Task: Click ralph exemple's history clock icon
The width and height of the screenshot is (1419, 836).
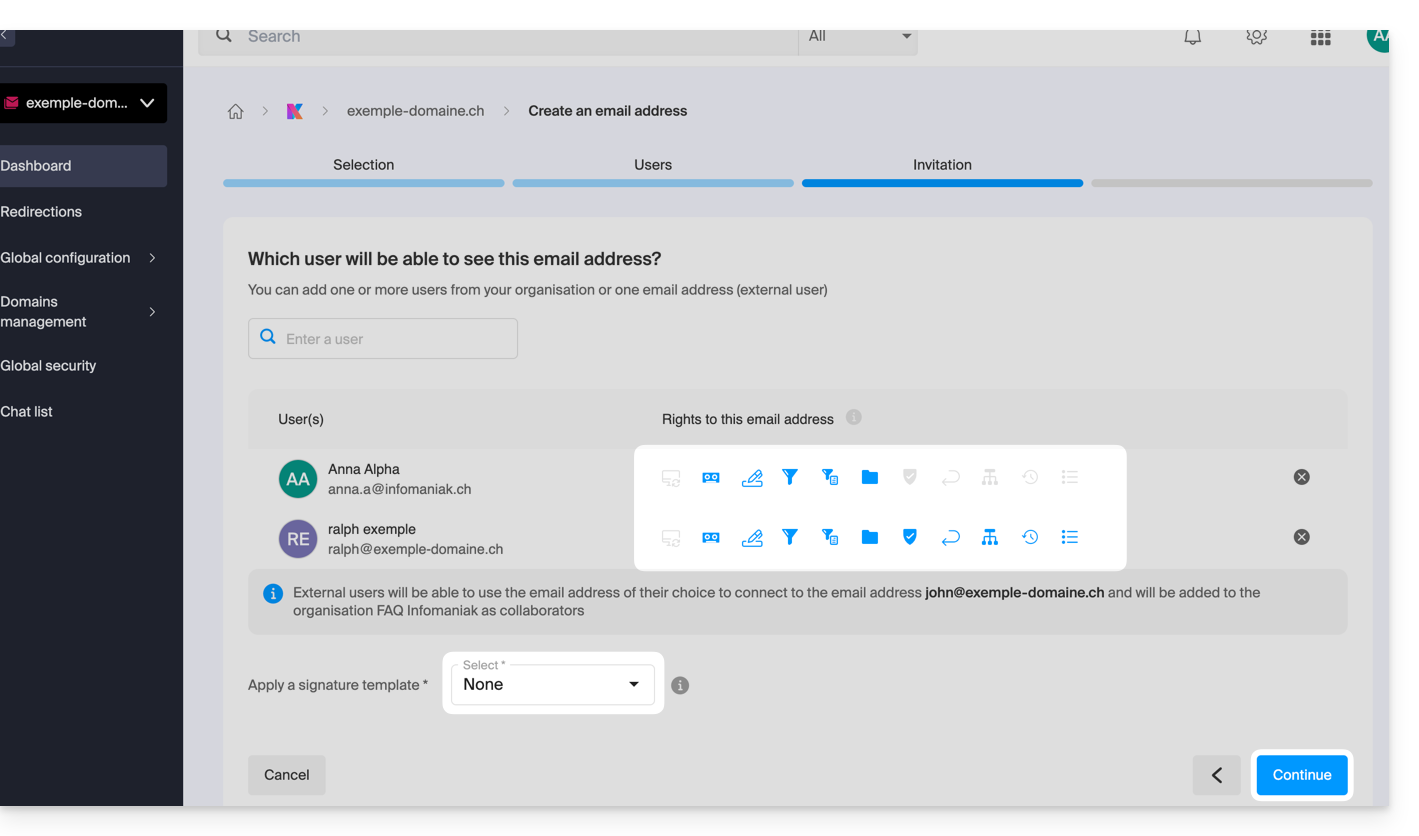Action: click(1030, 538)
